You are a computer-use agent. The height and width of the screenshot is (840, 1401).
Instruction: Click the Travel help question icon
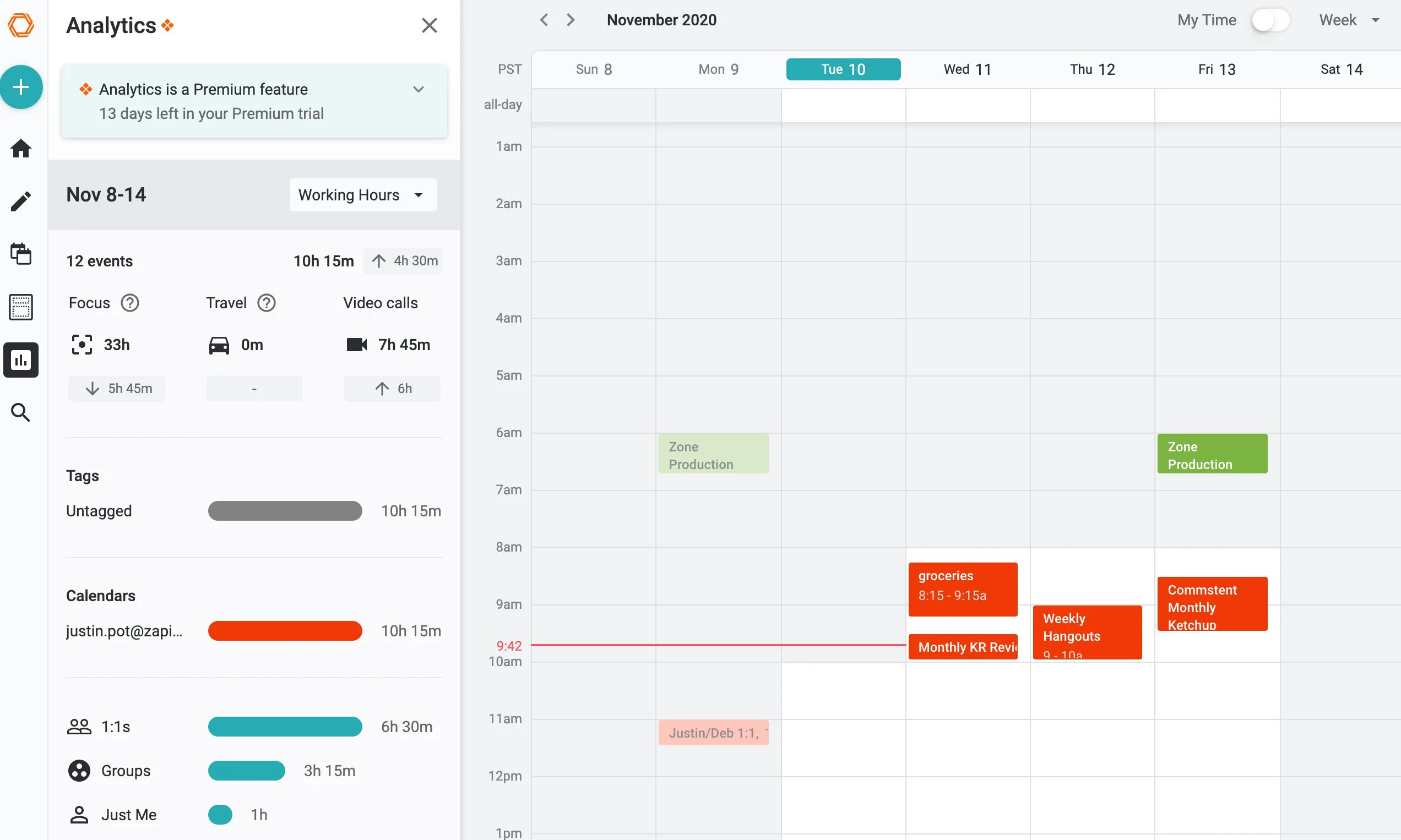266,303
